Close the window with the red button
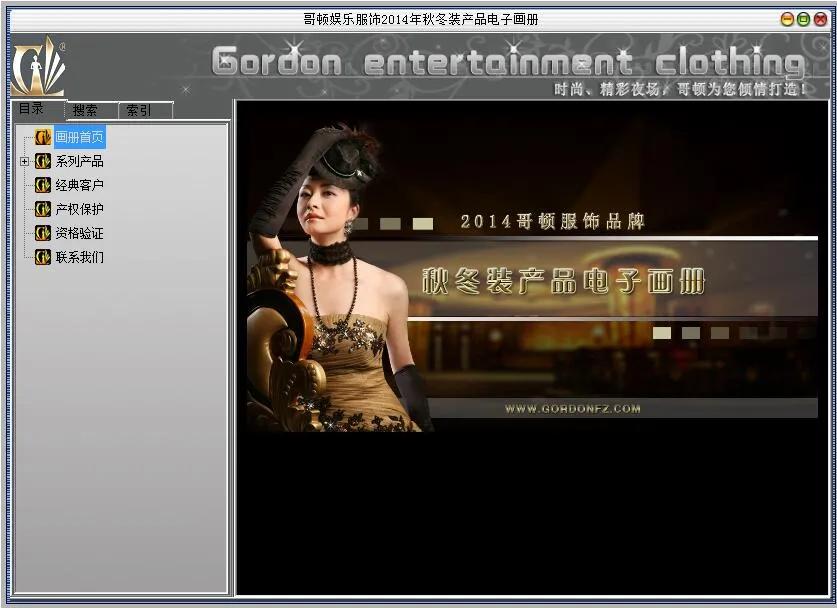The image size is (837, 608). pos(820,20)
